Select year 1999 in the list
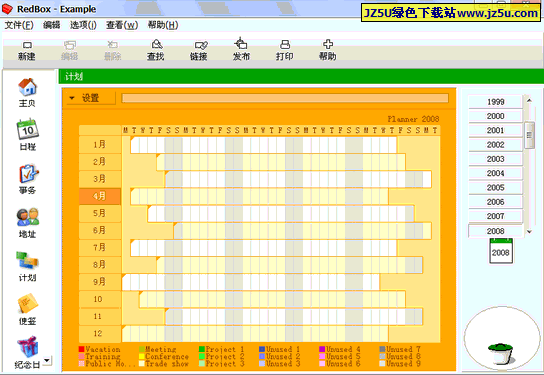Screen dimensions: 544x375 495,102
